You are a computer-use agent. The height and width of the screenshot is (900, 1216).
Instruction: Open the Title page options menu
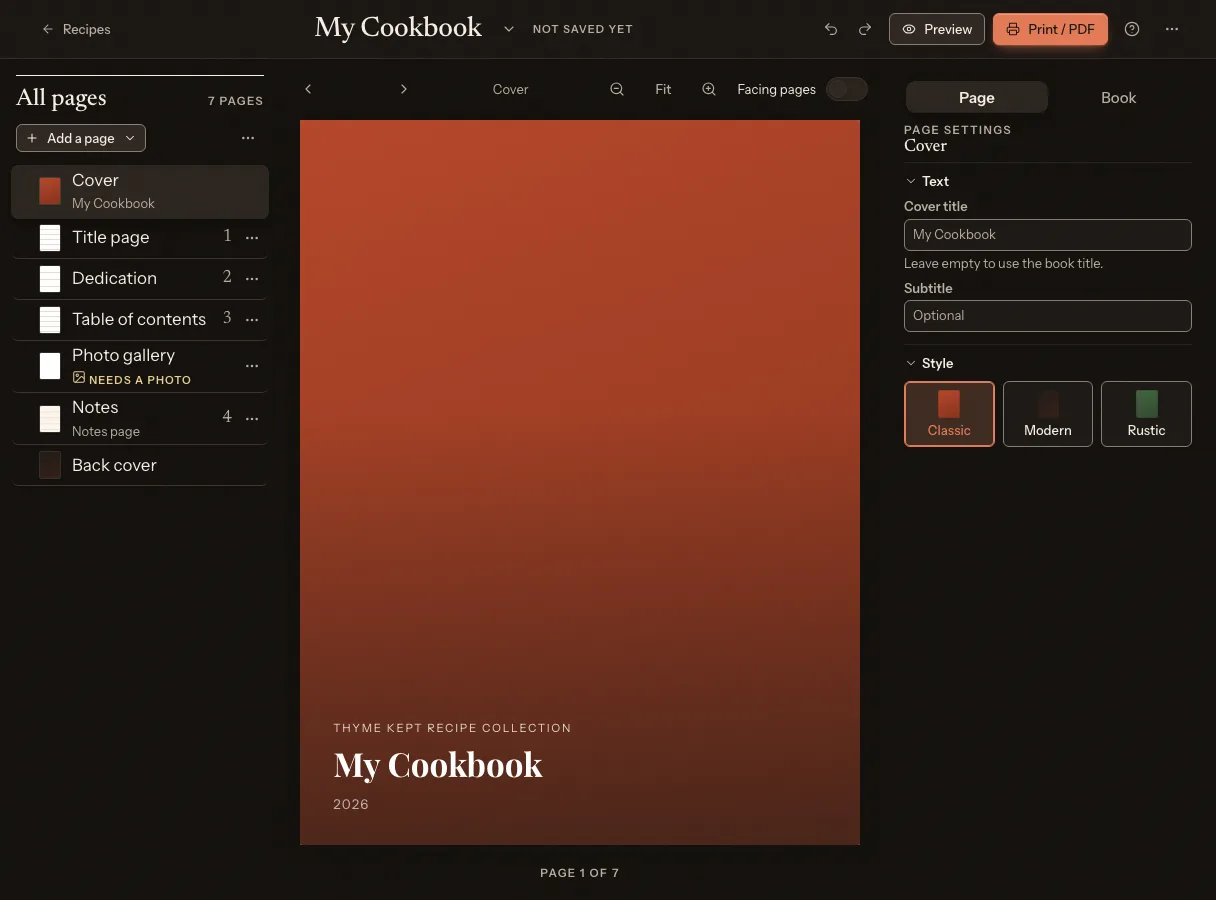(x=252, y=238)
